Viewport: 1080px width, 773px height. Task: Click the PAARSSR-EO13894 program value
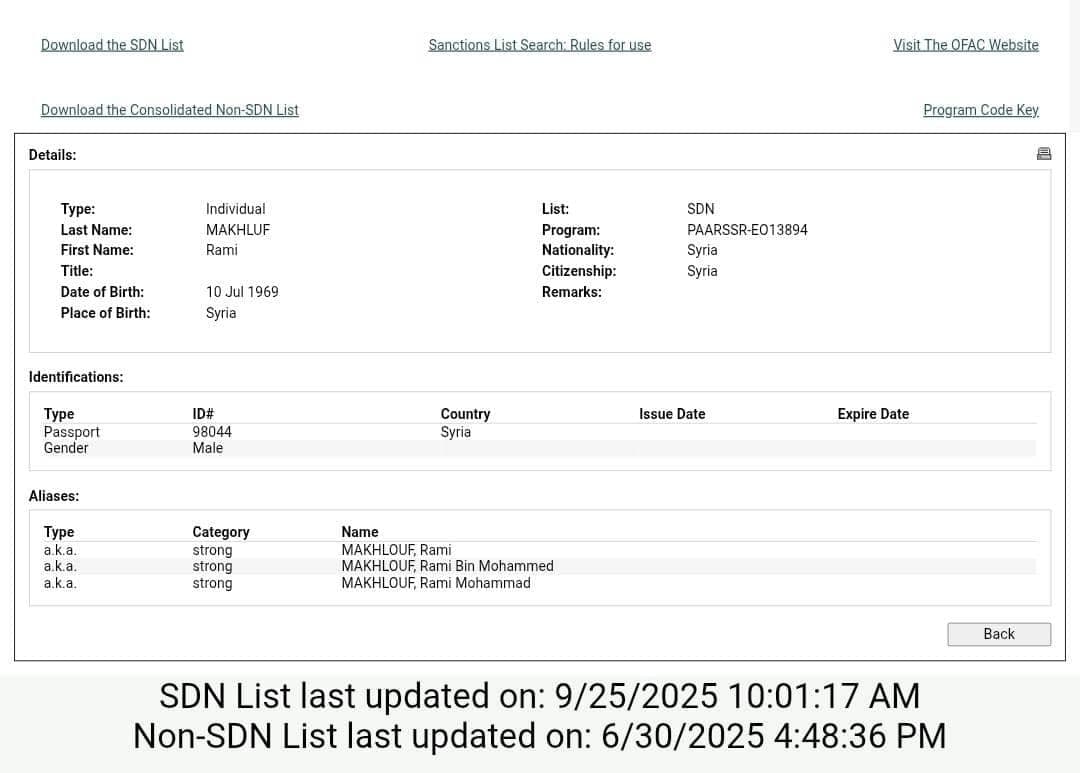(747, 230)
